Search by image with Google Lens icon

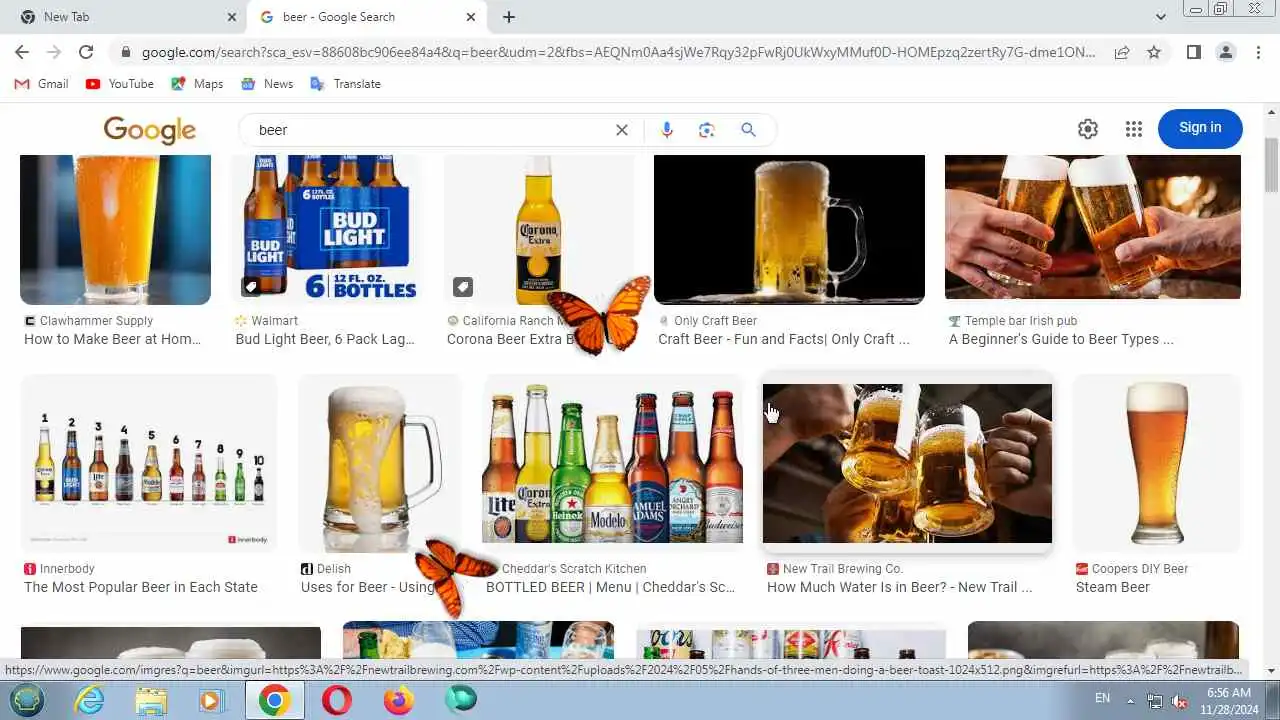coord(707,130)
